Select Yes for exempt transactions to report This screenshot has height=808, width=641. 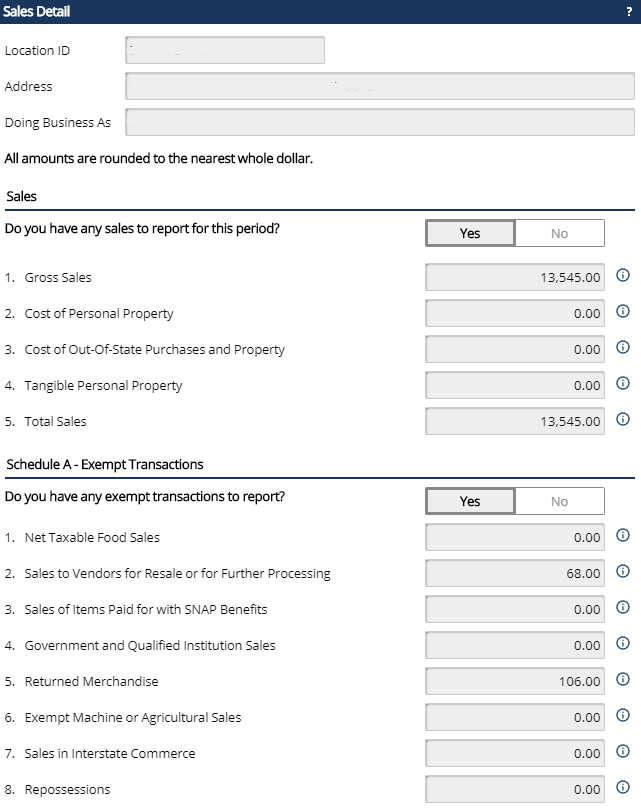[470, 501]
